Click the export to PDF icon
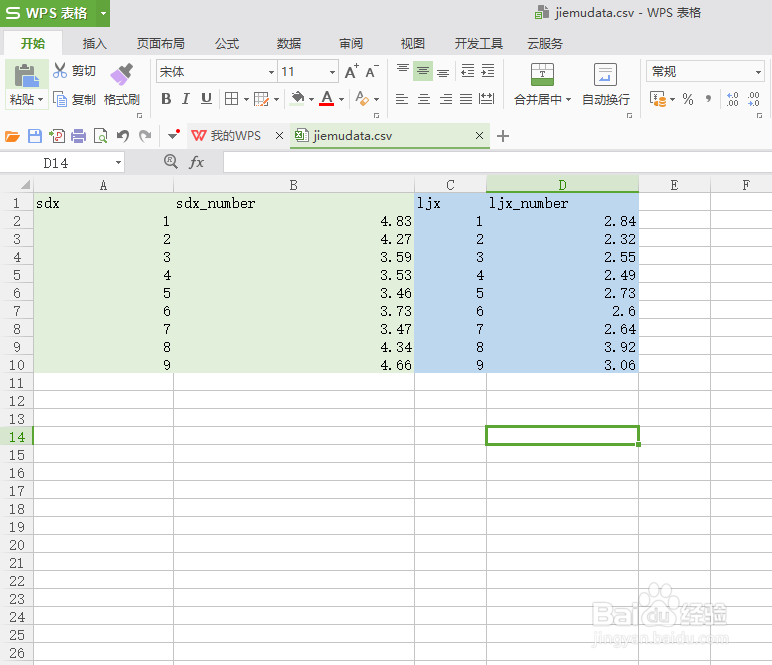The width and height of the screenshot is (772, 665). click(57, 136)
